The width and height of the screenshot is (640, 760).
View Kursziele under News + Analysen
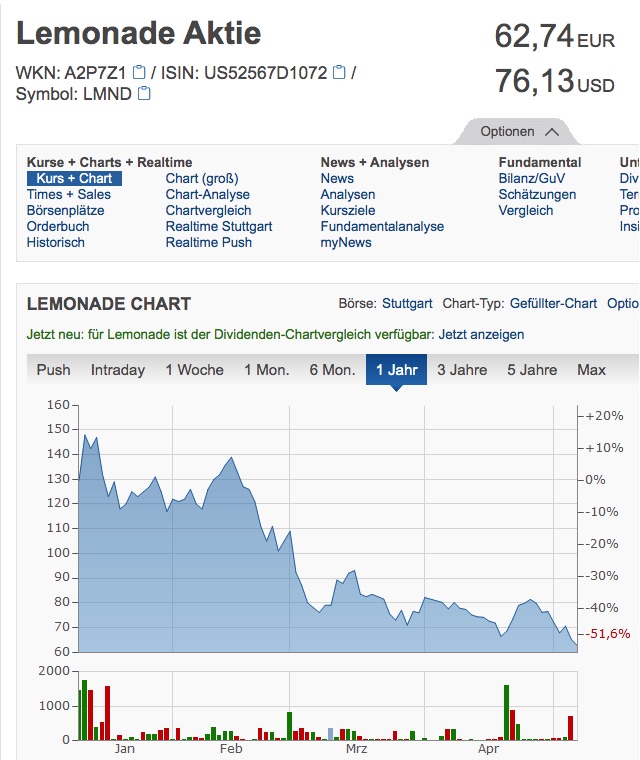pos(348,211)
